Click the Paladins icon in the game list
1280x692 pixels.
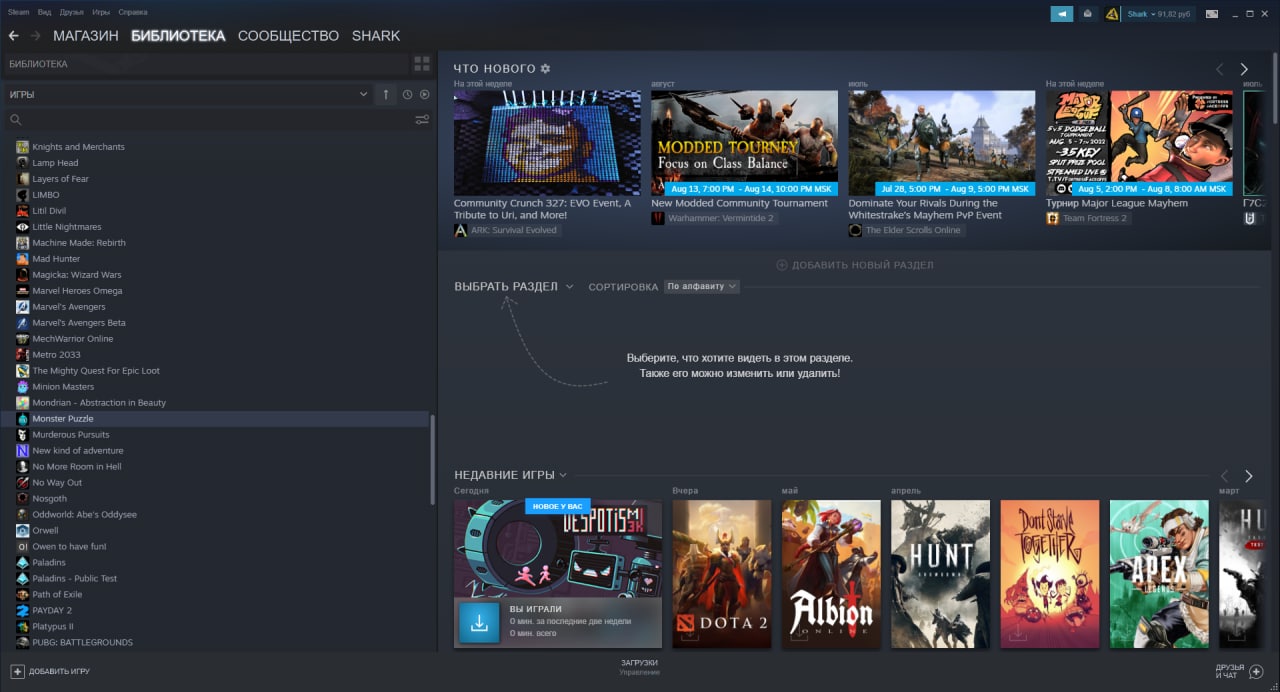[22, 563]
